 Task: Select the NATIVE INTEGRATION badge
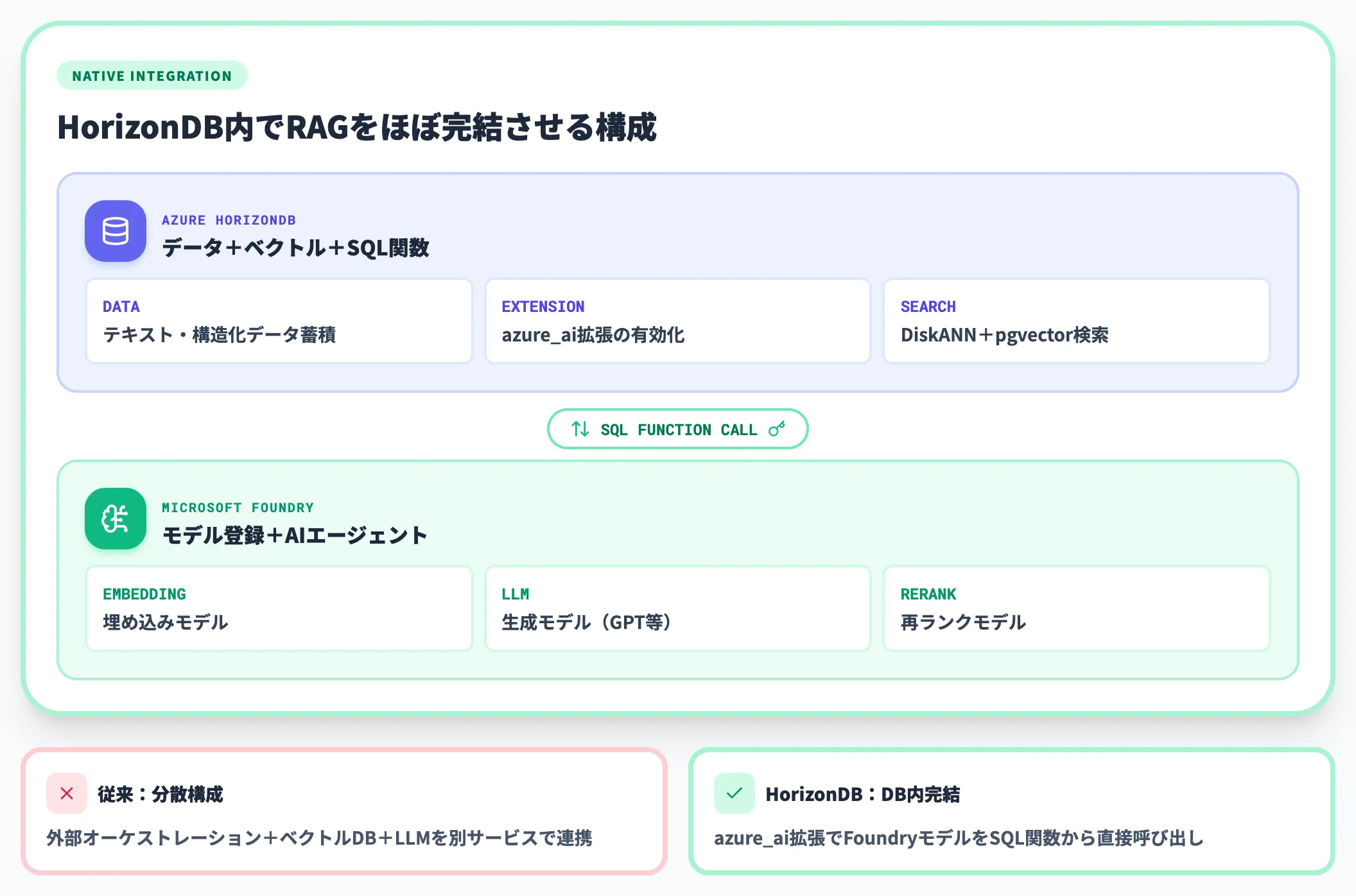(x=152, y=76)
